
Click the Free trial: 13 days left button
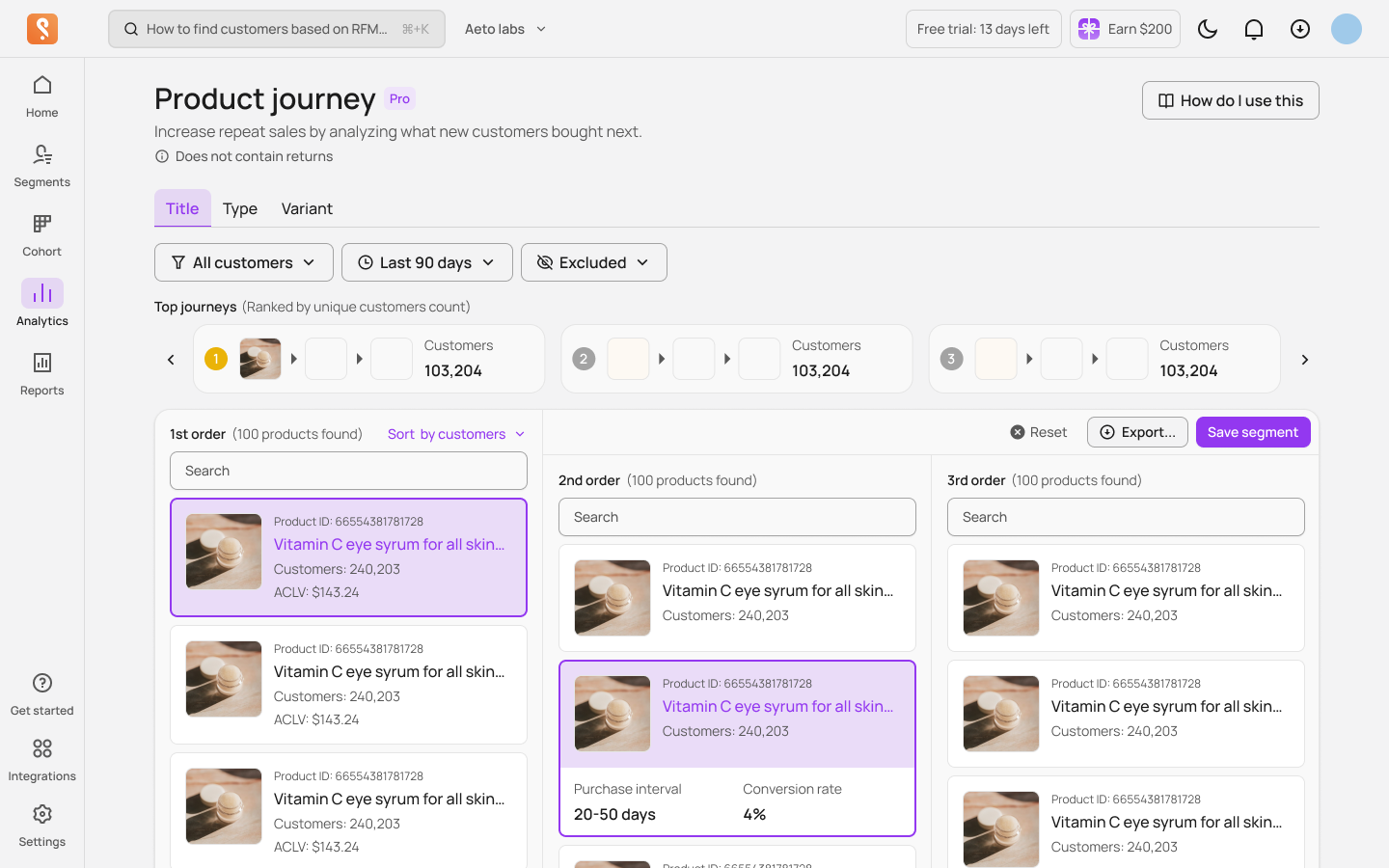click(984, 29)
